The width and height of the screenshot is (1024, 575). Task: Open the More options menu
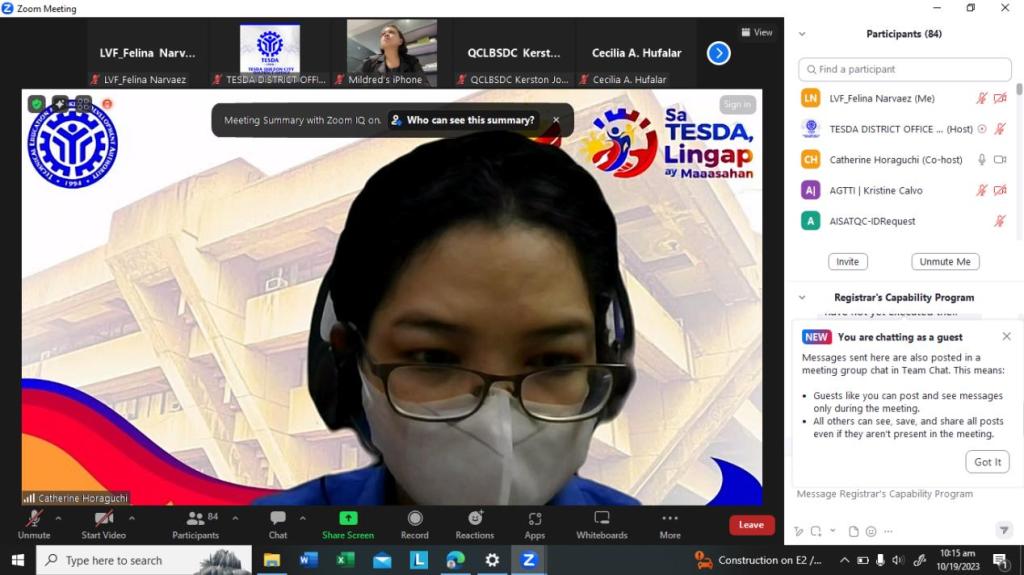[x=669, y=518]
